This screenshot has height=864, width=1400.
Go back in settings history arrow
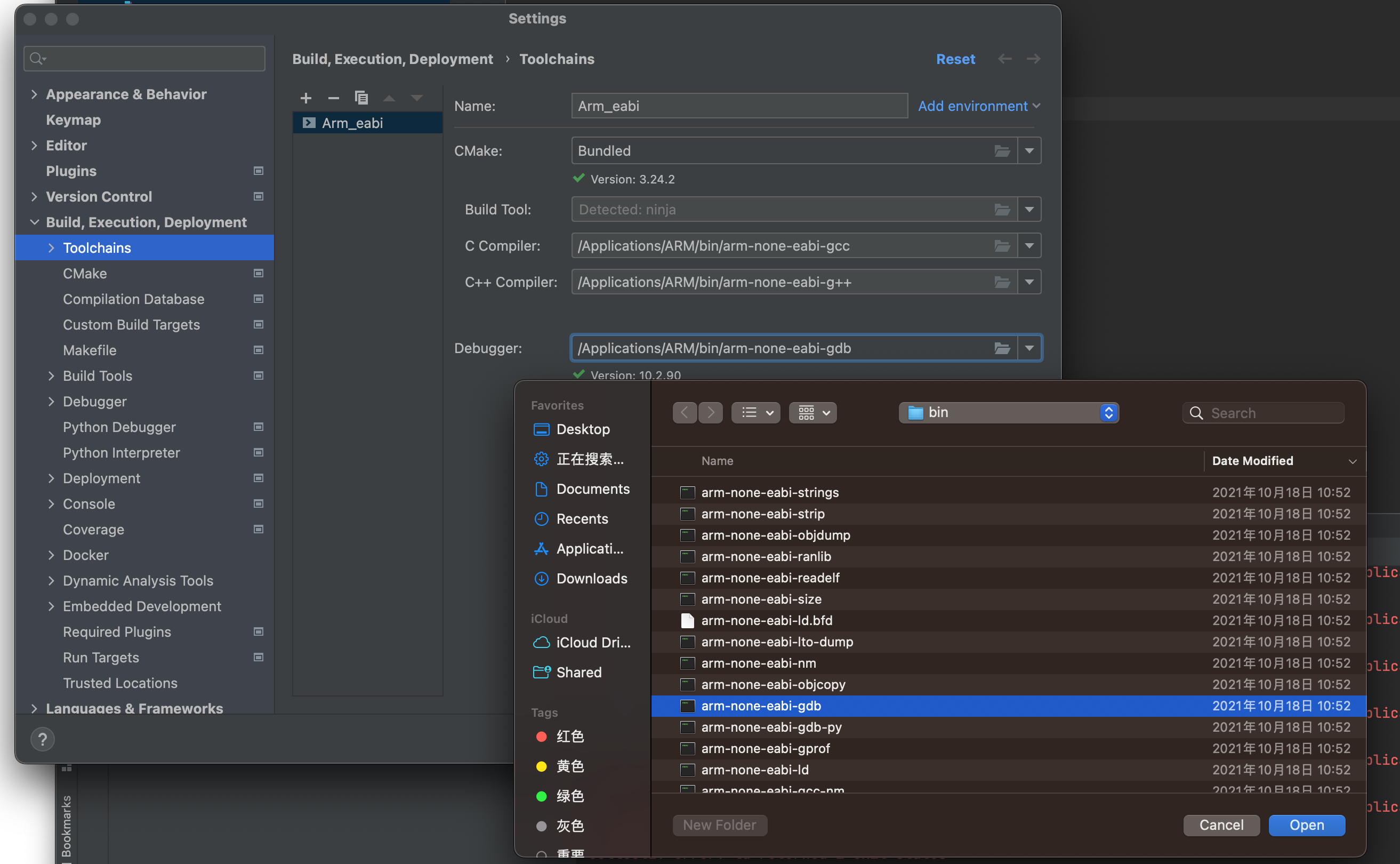pyautogui.click(x=1005, y=59)
